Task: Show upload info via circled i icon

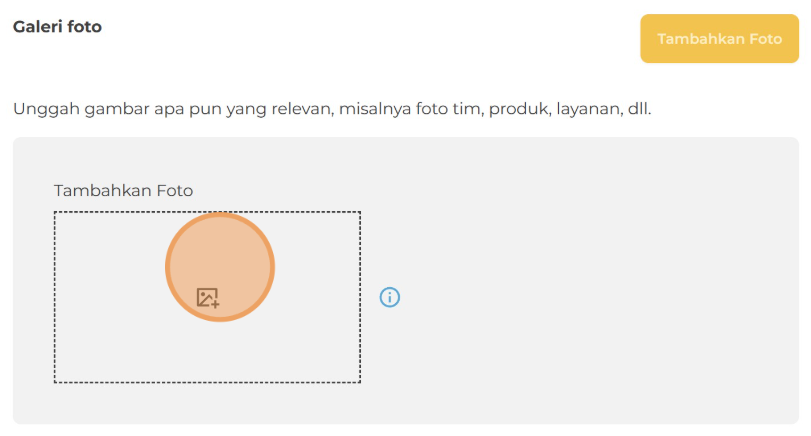Action: pos(390,297)
